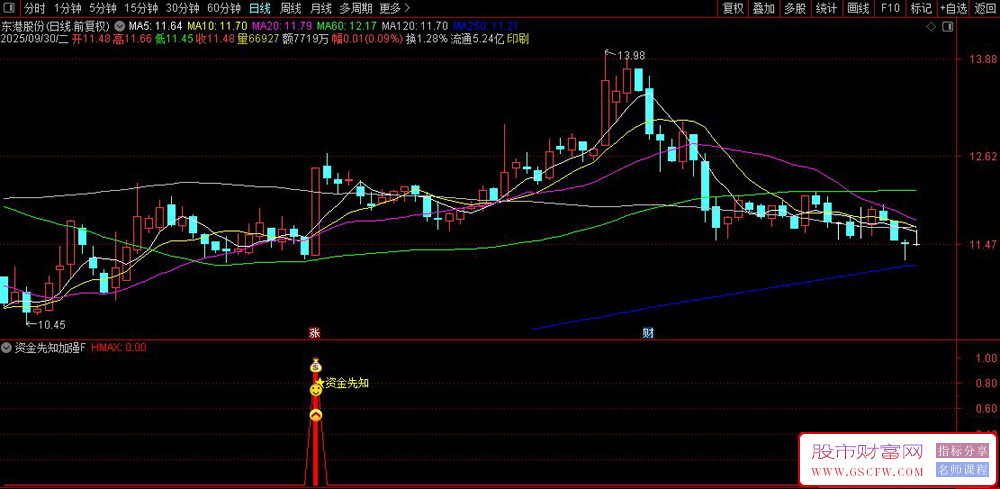Click the 开11.48 opening price value

coord(91,39)
